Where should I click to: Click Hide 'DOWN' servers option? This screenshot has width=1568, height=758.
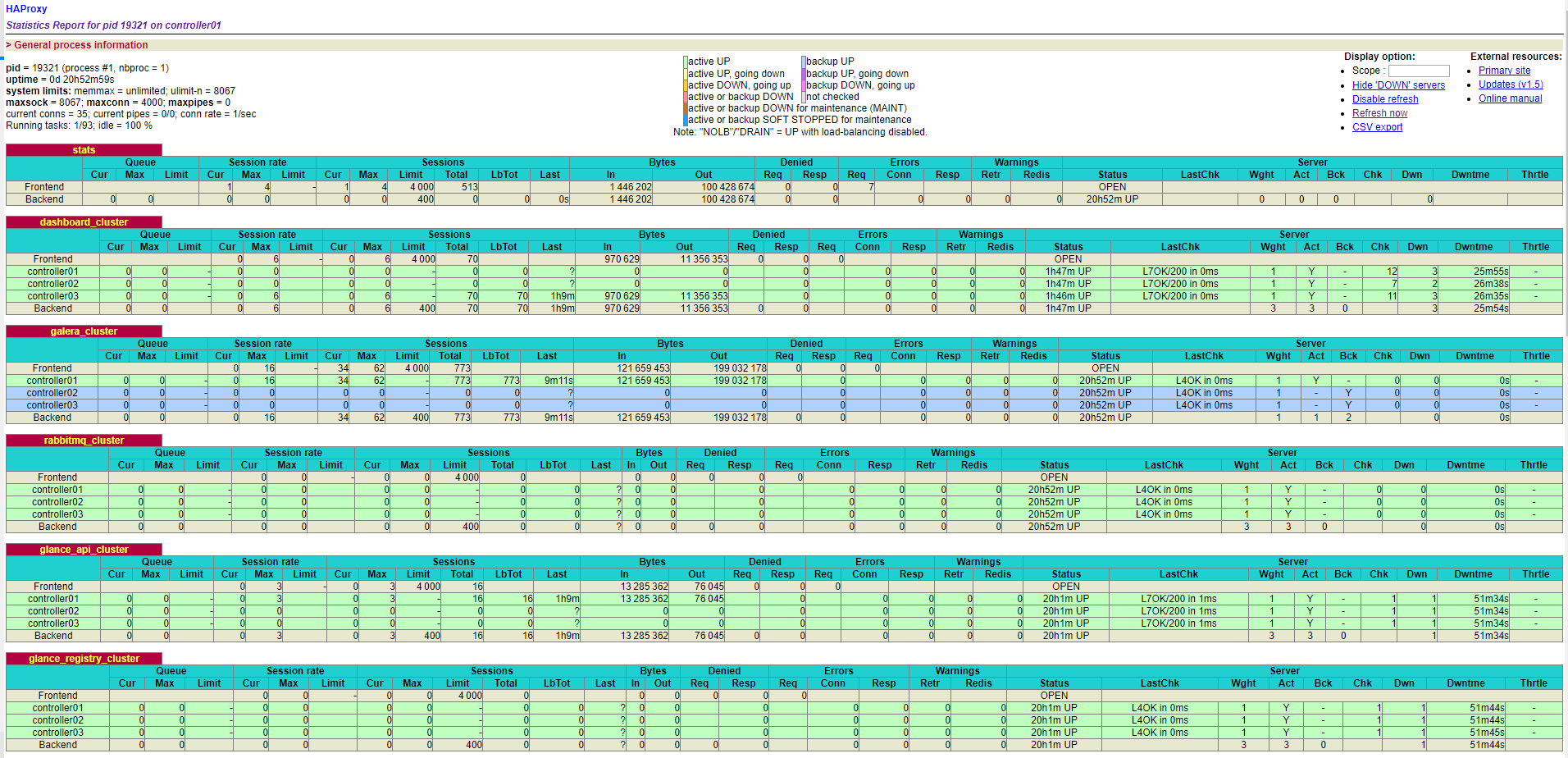(1398, 85)
